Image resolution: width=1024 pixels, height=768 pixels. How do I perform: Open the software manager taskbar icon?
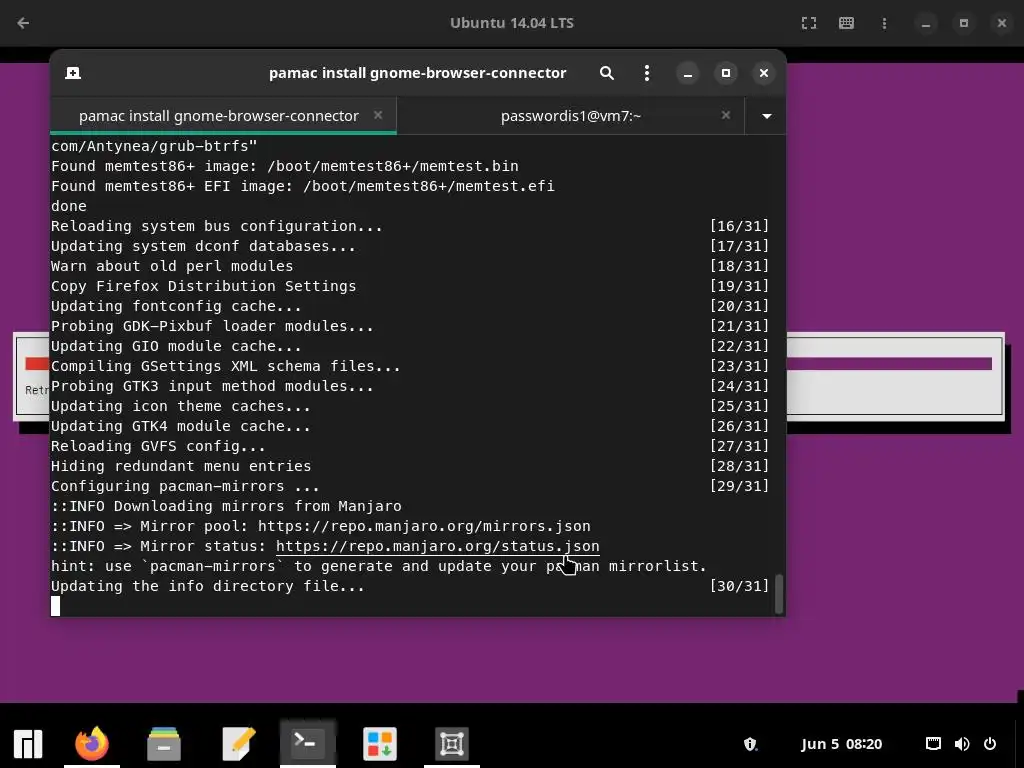pyautogui.click(x=379, y=743)
